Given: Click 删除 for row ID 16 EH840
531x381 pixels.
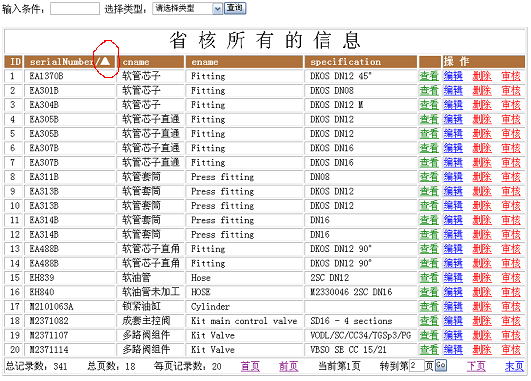Looking at the screenshot, I should (x=482, y=292).
